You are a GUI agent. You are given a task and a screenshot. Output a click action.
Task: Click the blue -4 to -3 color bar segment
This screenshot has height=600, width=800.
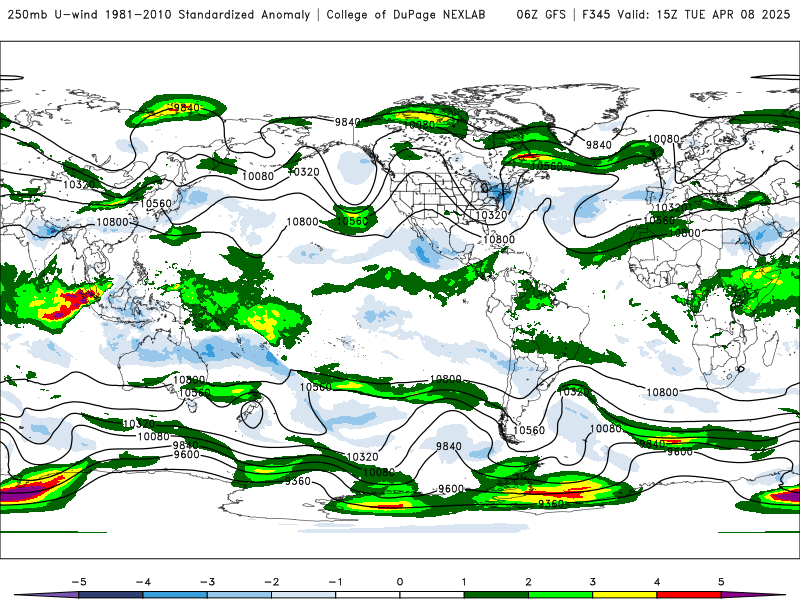coord(175,595)
